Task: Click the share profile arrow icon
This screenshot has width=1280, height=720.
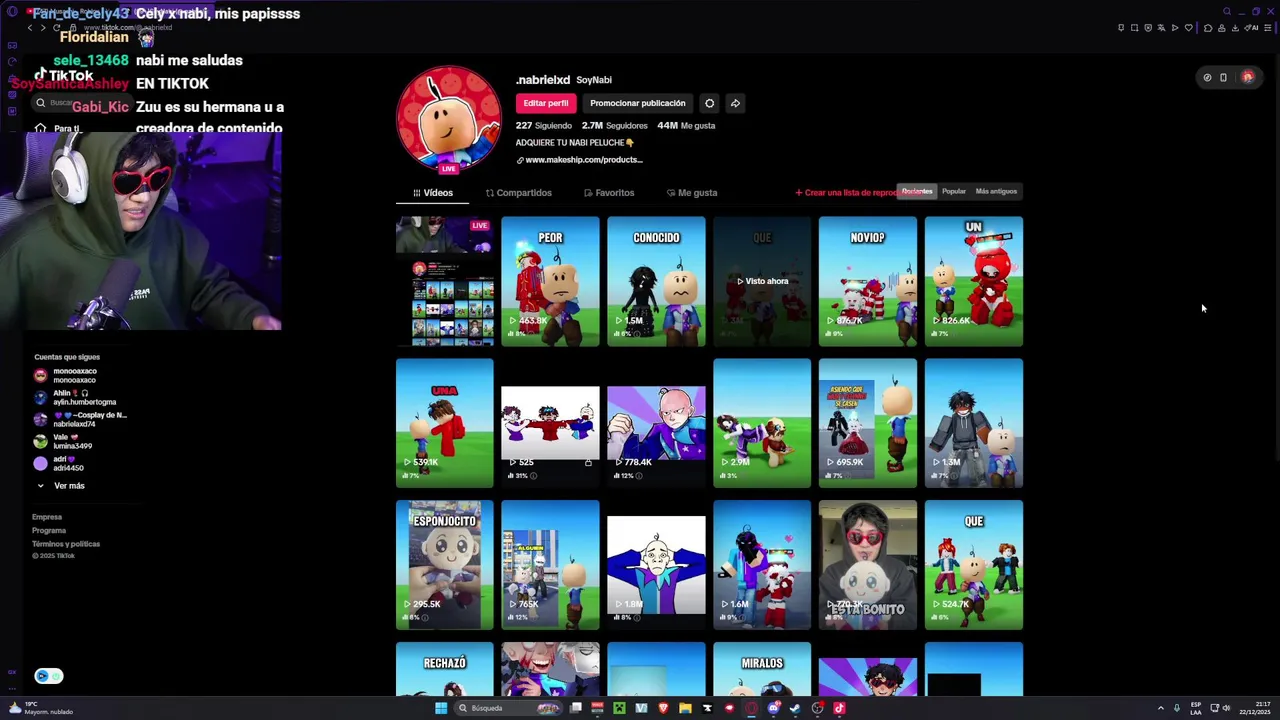Action: coord(735,103)
